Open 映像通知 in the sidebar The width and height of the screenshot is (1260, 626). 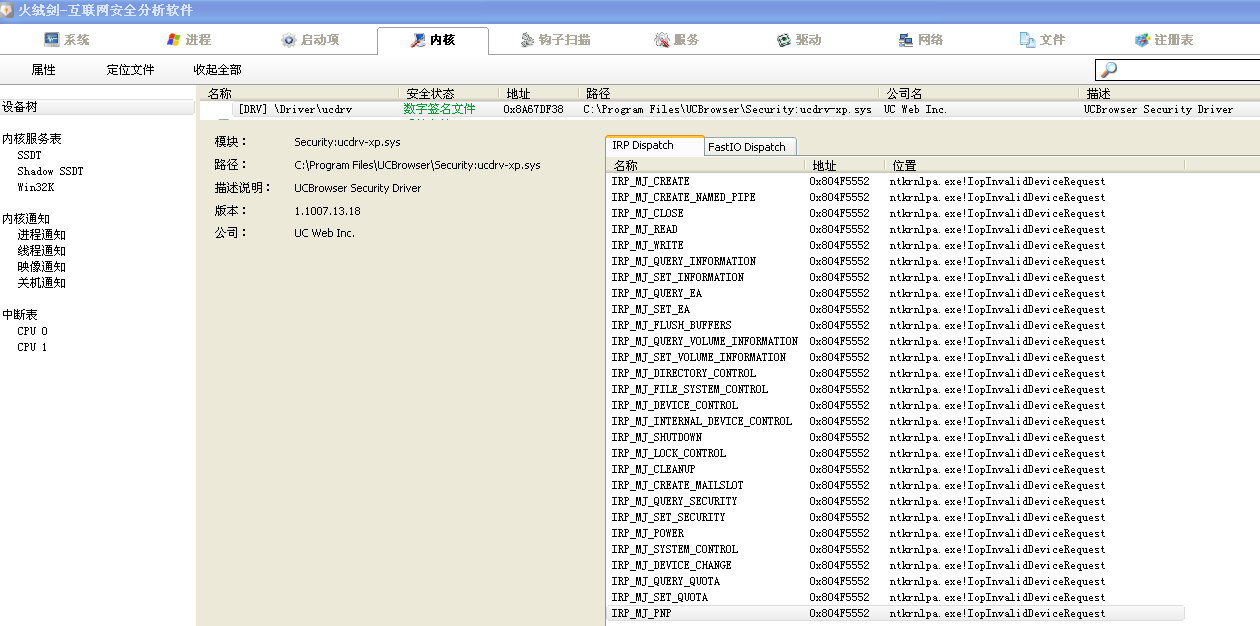[41, 267]
